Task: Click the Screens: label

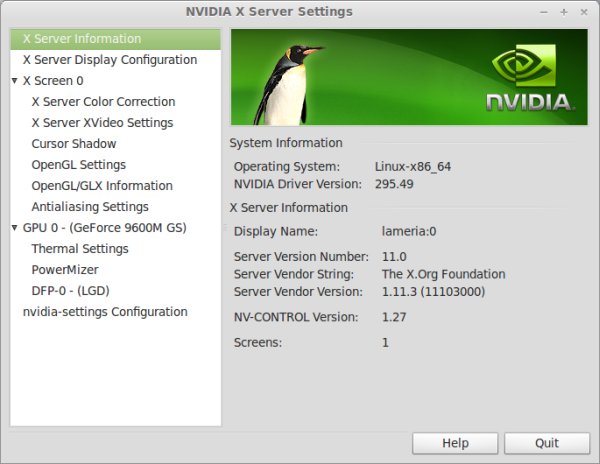Action: tap(258, 342)
